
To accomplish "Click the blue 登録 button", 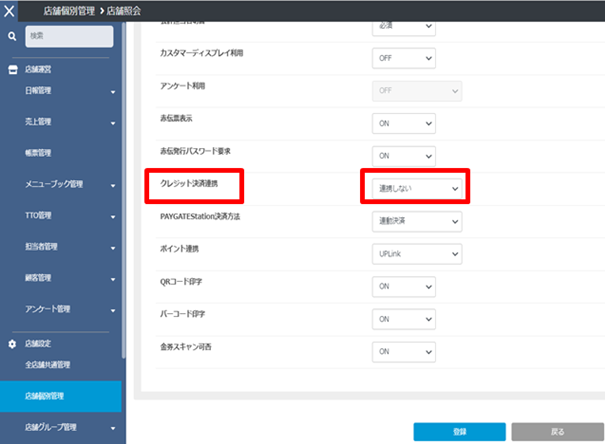I will pyautogui.click(x=459, y=432).
